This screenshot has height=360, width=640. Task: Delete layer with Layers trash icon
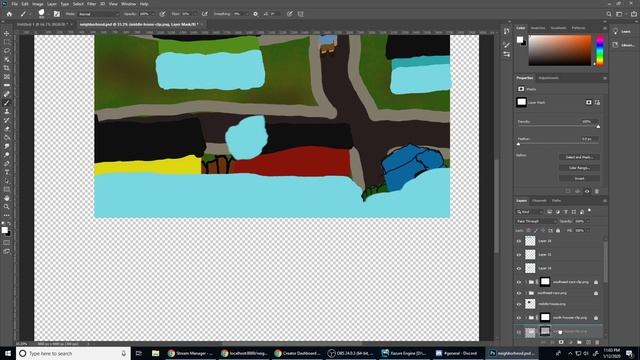pos(597,342)
